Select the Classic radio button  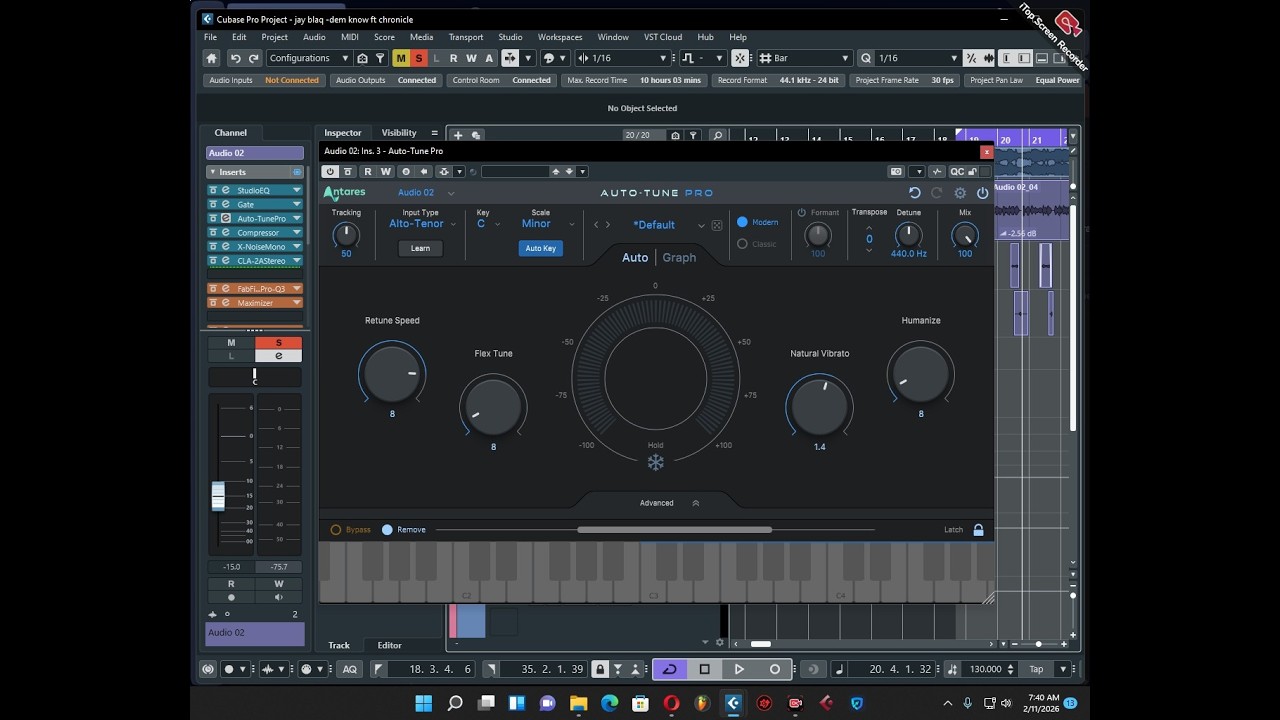click(742, 244)
